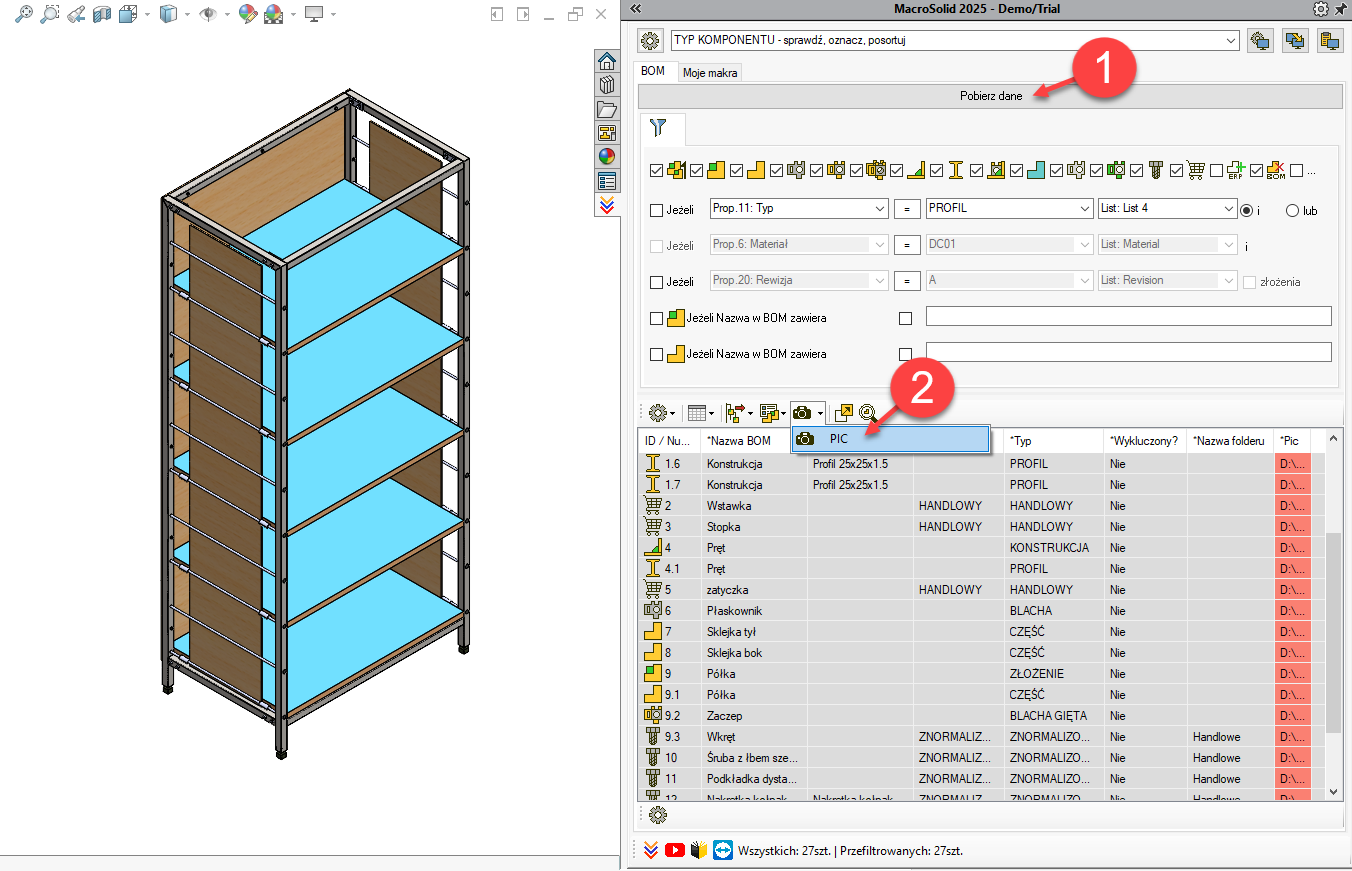
Task: Click the open-in-new-window icon in BOM toolbar
Action: tap(844, 412)
